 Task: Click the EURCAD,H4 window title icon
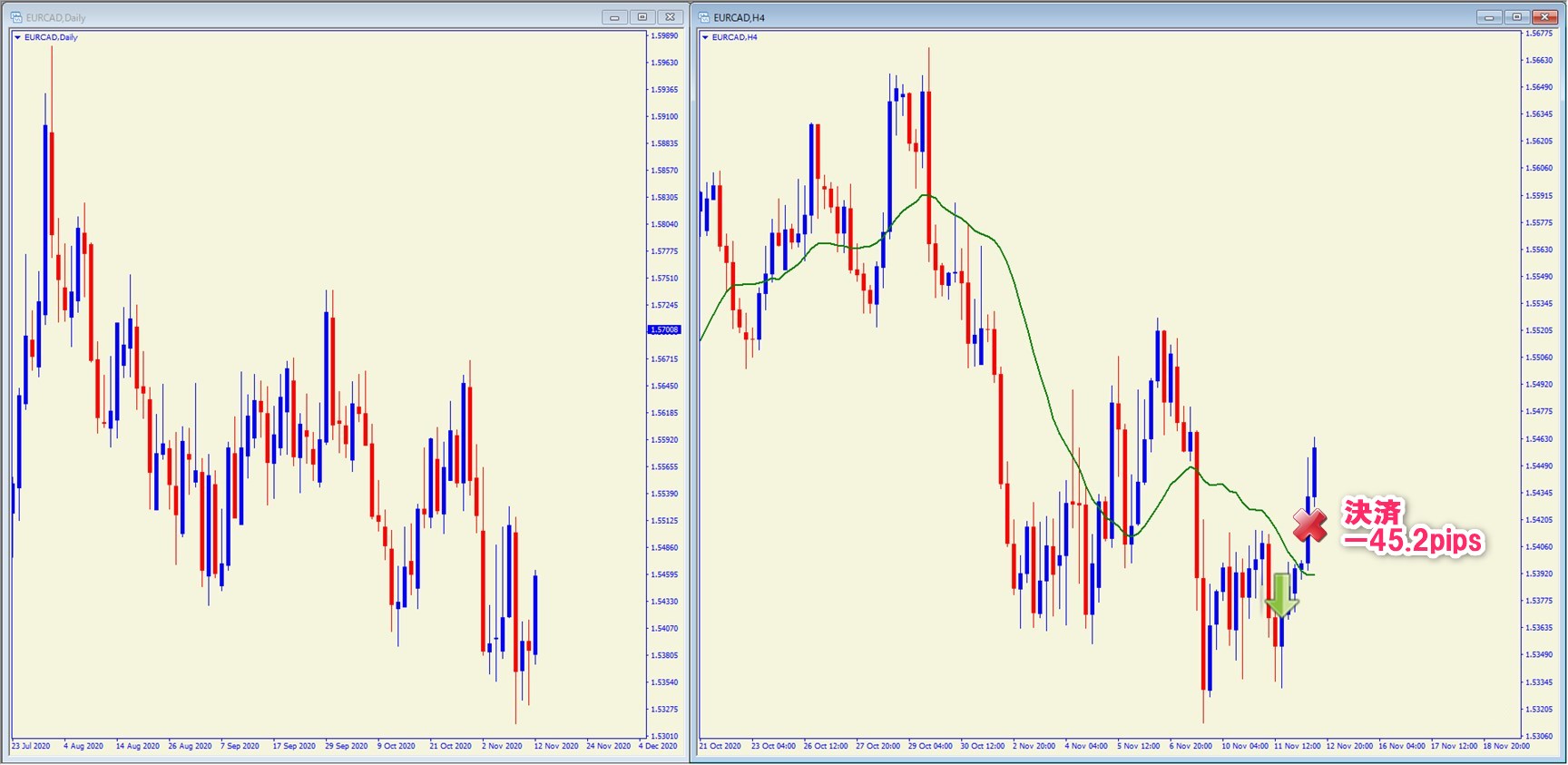coord(704,17)
